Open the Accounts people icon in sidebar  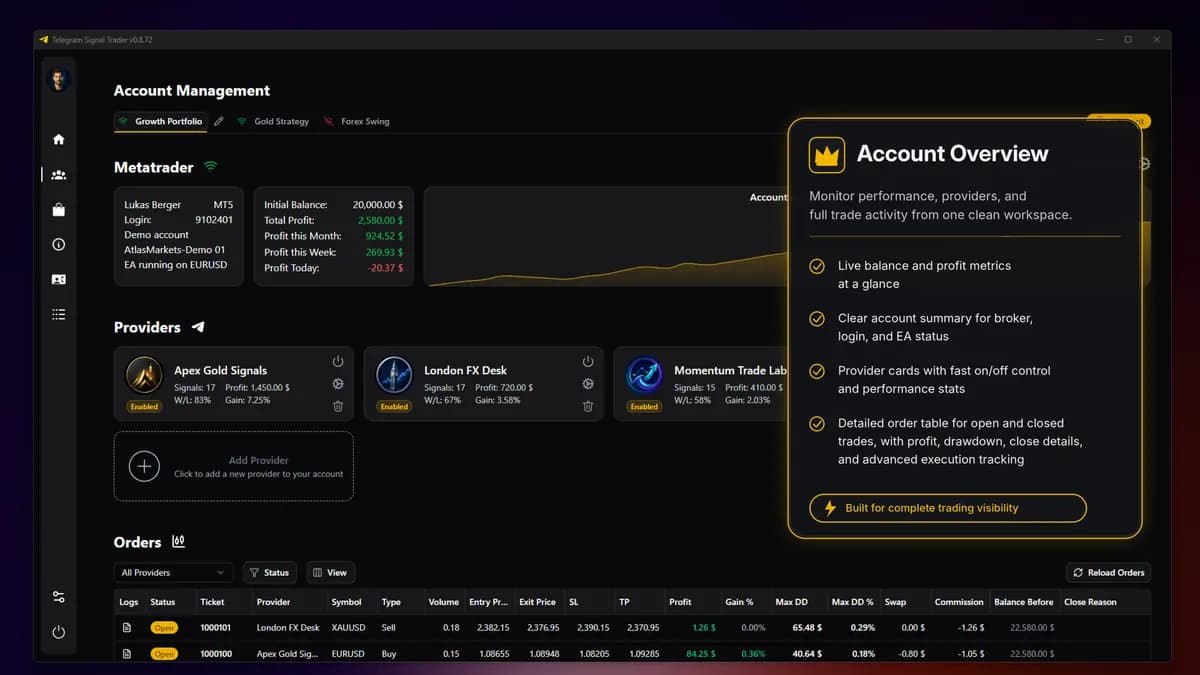click(59, 175)
